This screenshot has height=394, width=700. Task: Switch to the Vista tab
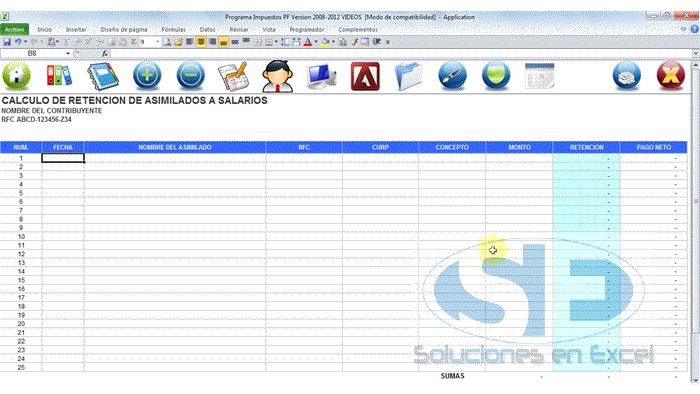[x=269, y=29]
